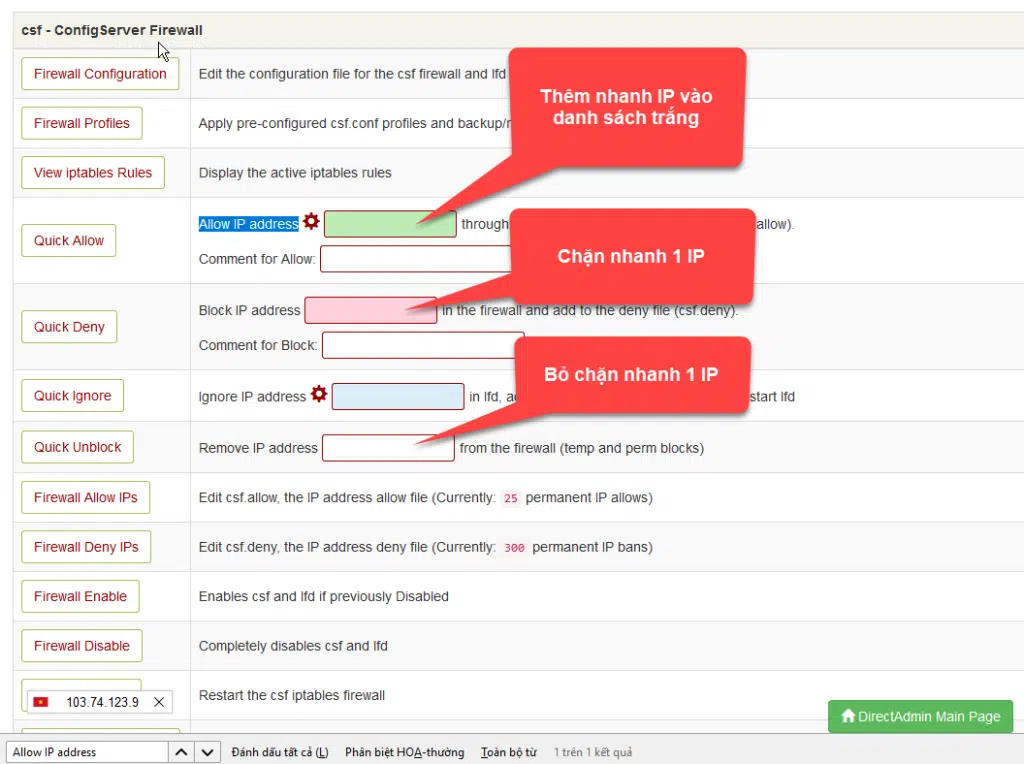The image size is (1024, 764).
Task: Click the gear icon beside Ignore IP address
Action: pos(319,395)
